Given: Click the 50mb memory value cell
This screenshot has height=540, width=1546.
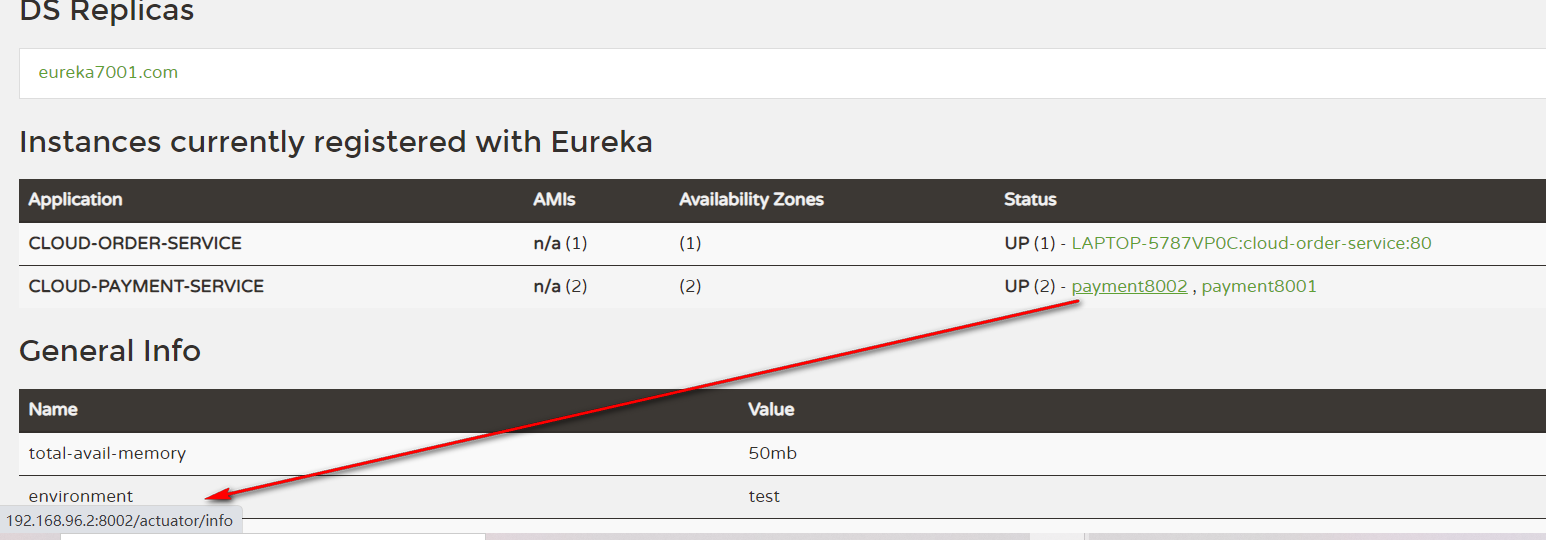Looking at the screenshot, I should 772,453.
